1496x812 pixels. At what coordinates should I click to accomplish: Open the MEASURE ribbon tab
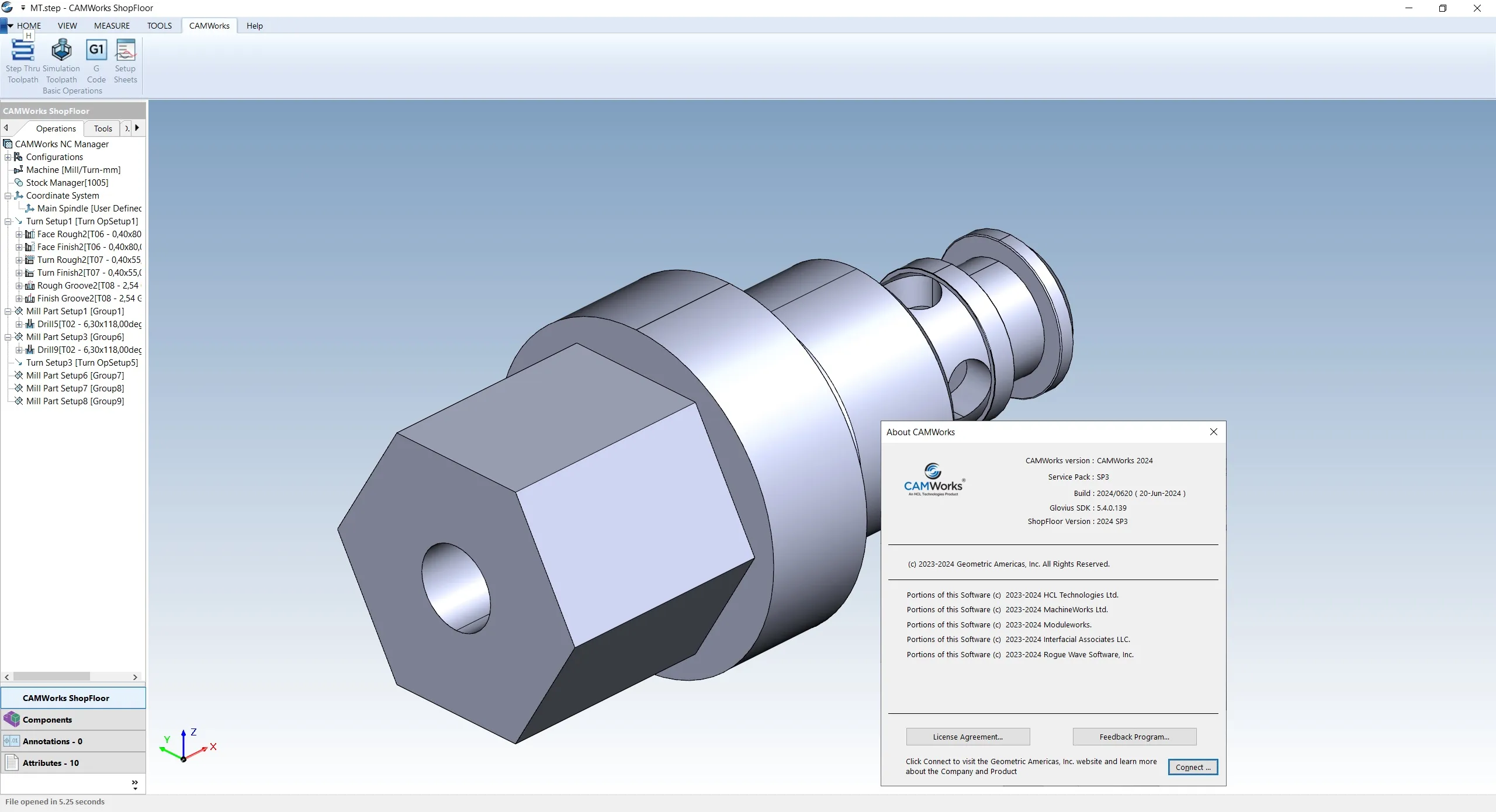click(112, 26)
